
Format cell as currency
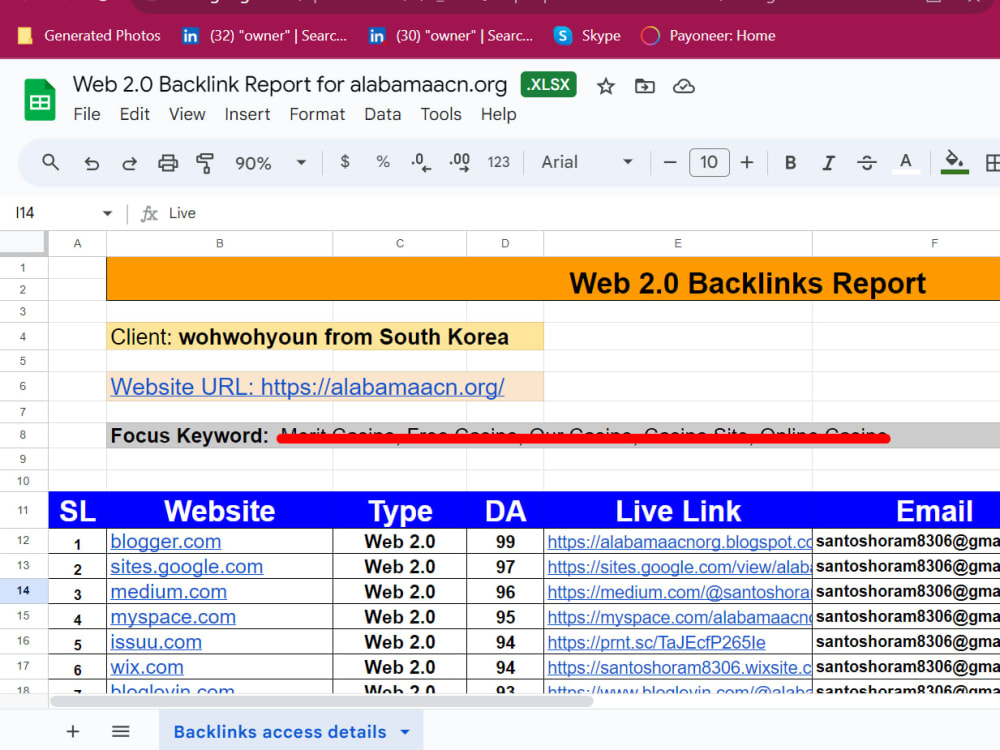click(344, 162)
